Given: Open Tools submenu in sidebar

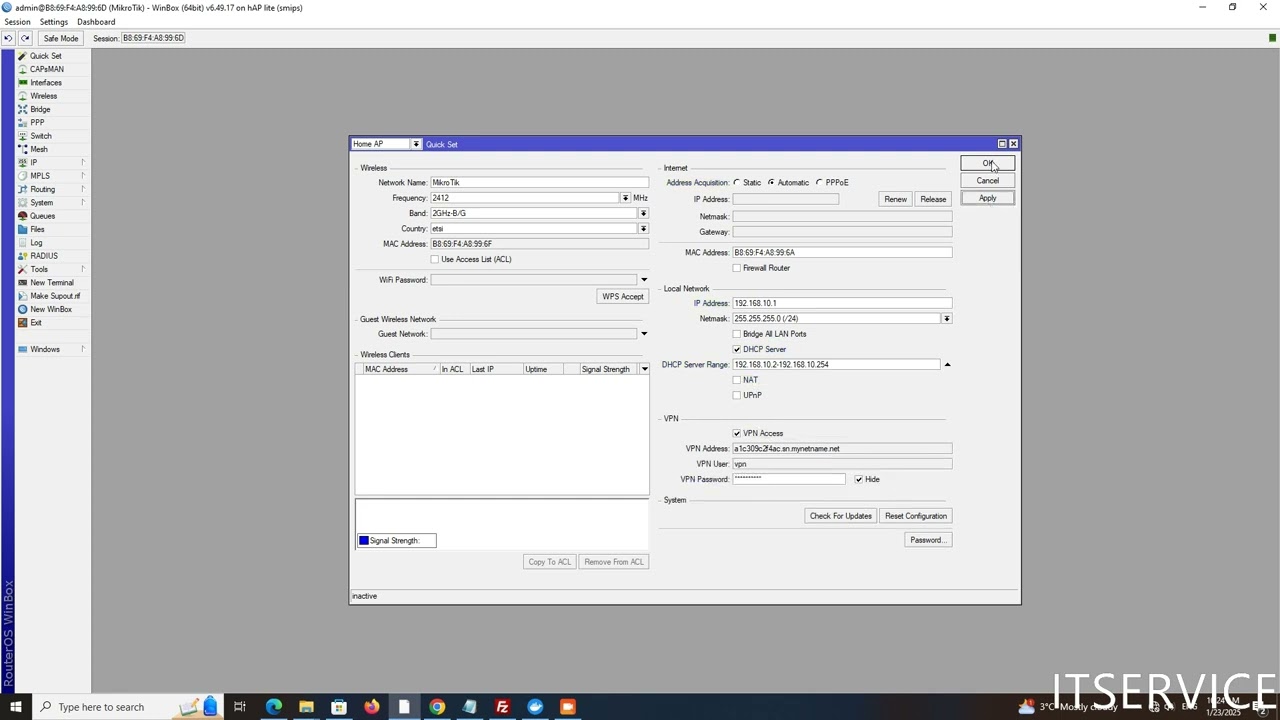Looking at the screenshot, I should 51,269.
